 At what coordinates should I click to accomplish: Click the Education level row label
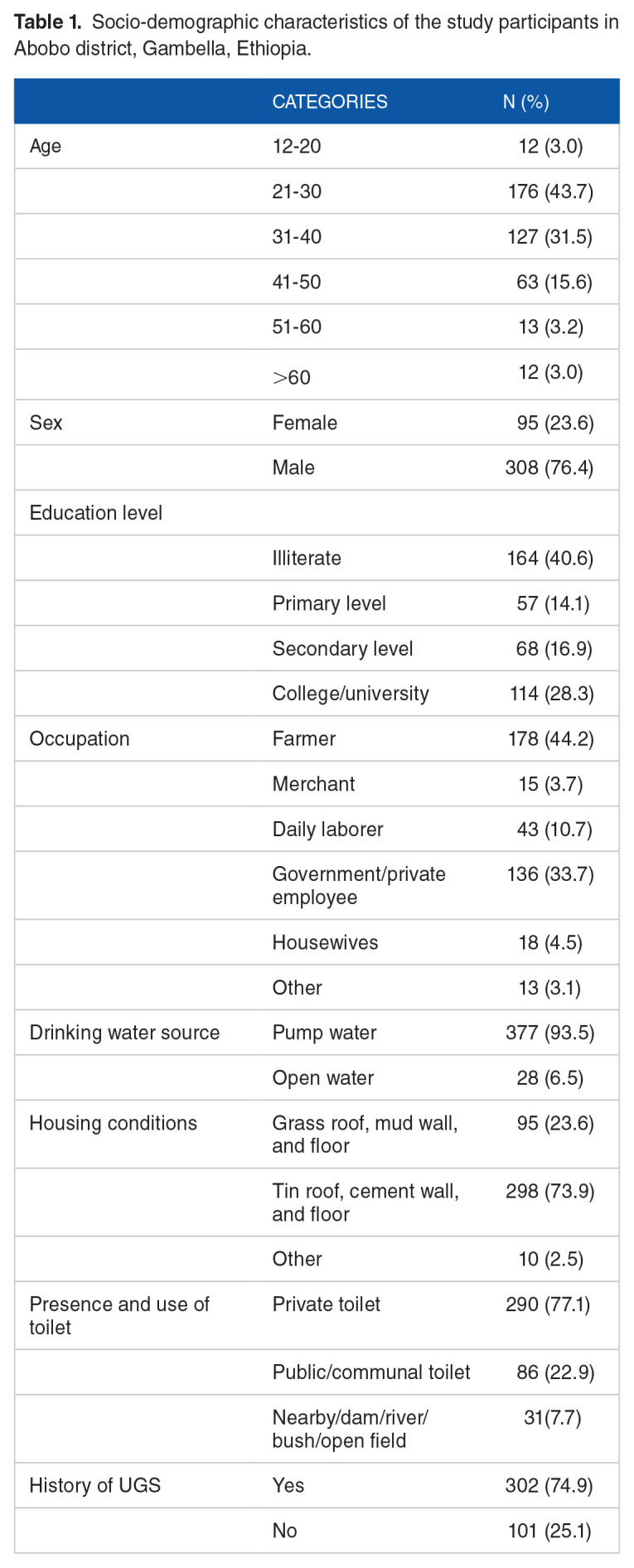pos(96,513)
